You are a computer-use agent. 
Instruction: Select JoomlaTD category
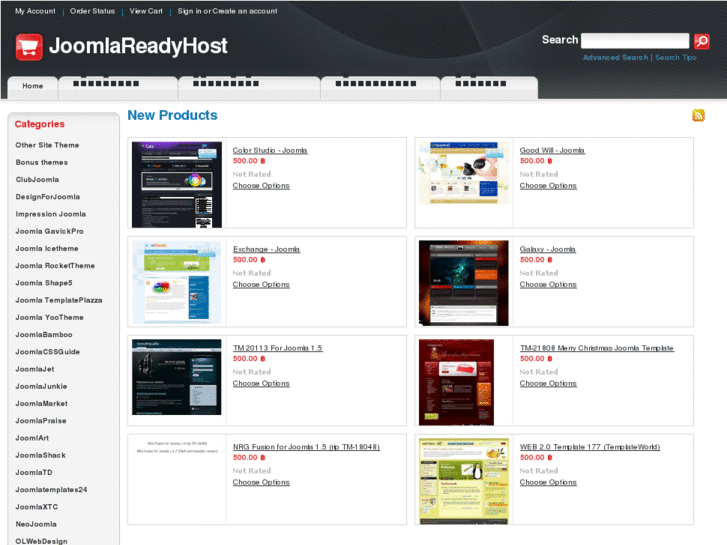pos(34,472)
